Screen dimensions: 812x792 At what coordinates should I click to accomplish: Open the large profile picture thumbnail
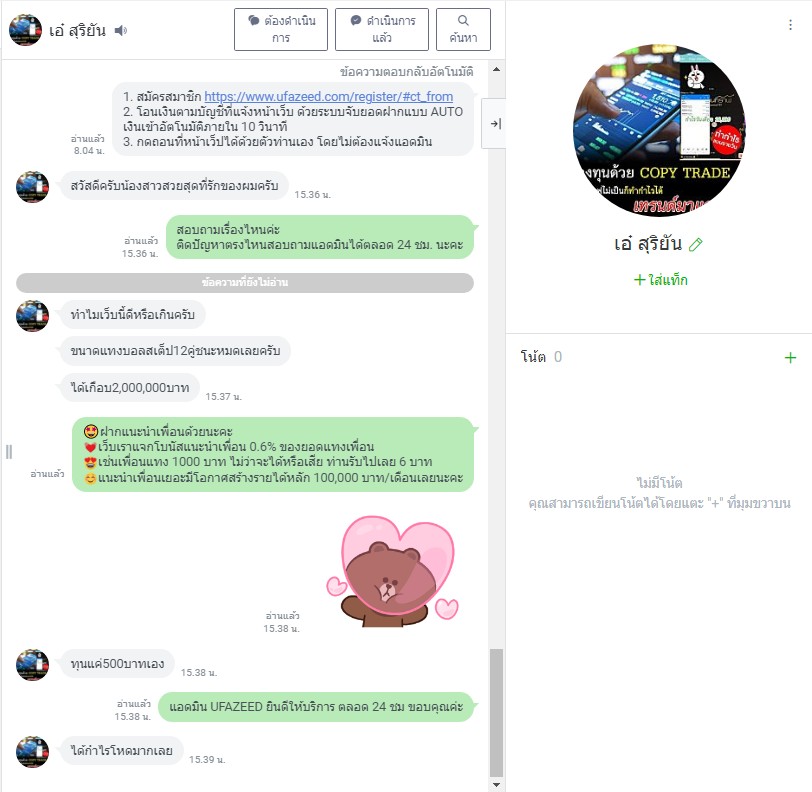pyautogui.click(x=659, y=130)
